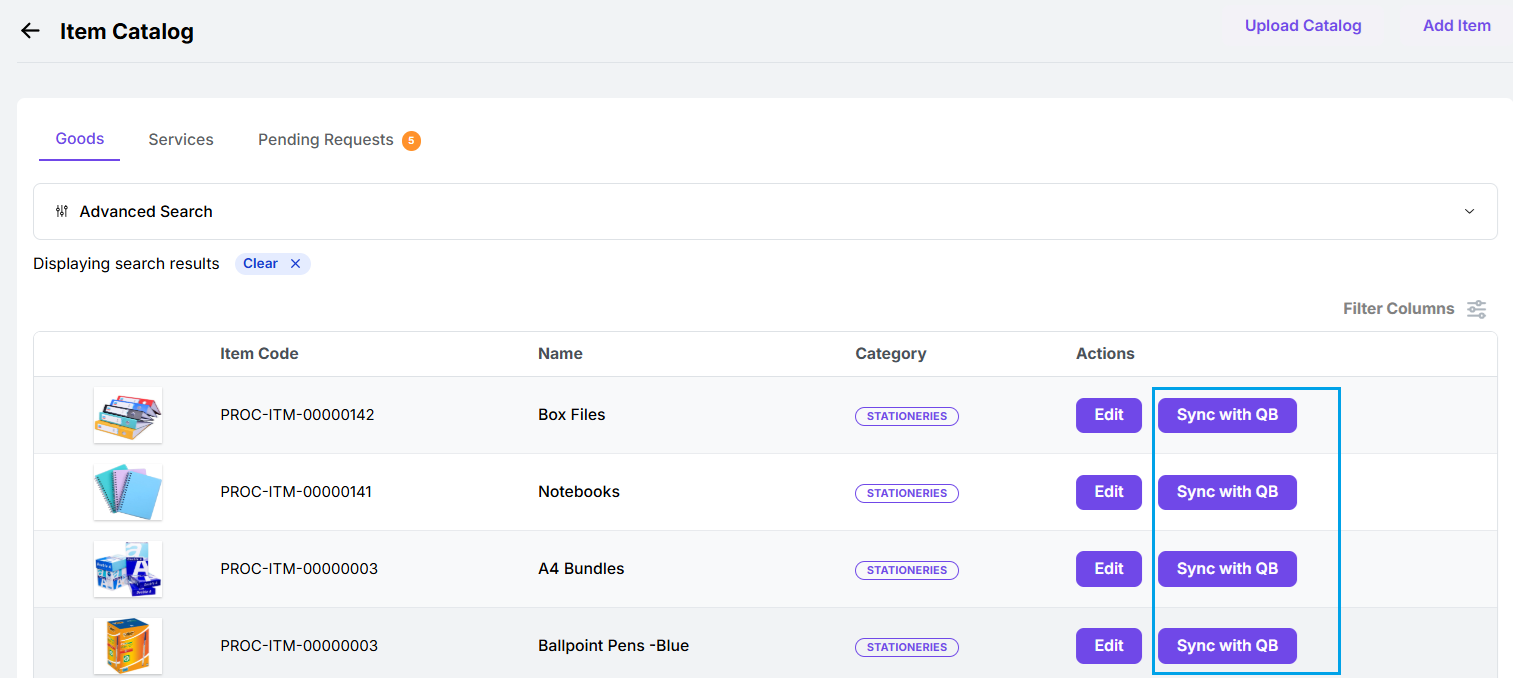The width and height of the screenshot is (1513, 678).
Task: Click the Item Code column header
Action: click(259, 354)
